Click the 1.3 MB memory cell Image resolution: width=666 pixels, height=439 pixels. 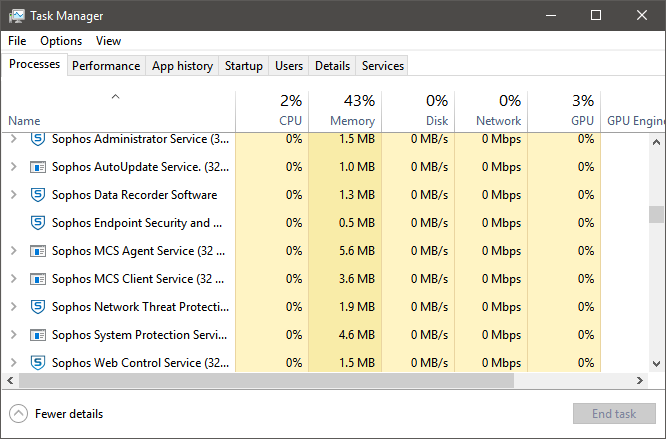click(345, 195)
